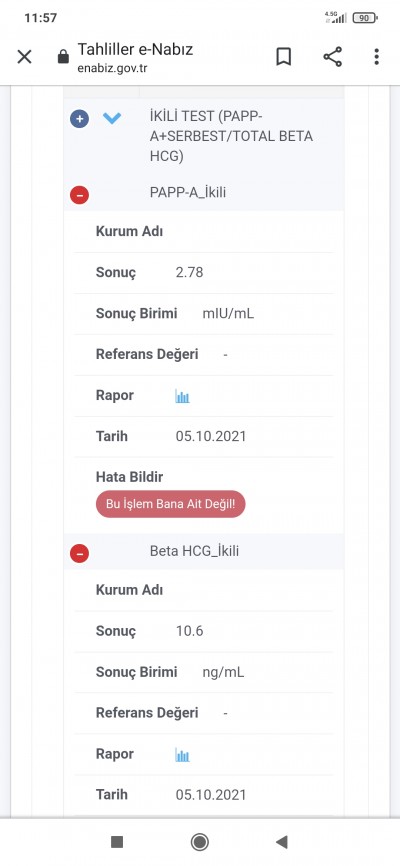Select the PAPP-A_İkili row header
The image size is (400, 866).
coord(204,193)
